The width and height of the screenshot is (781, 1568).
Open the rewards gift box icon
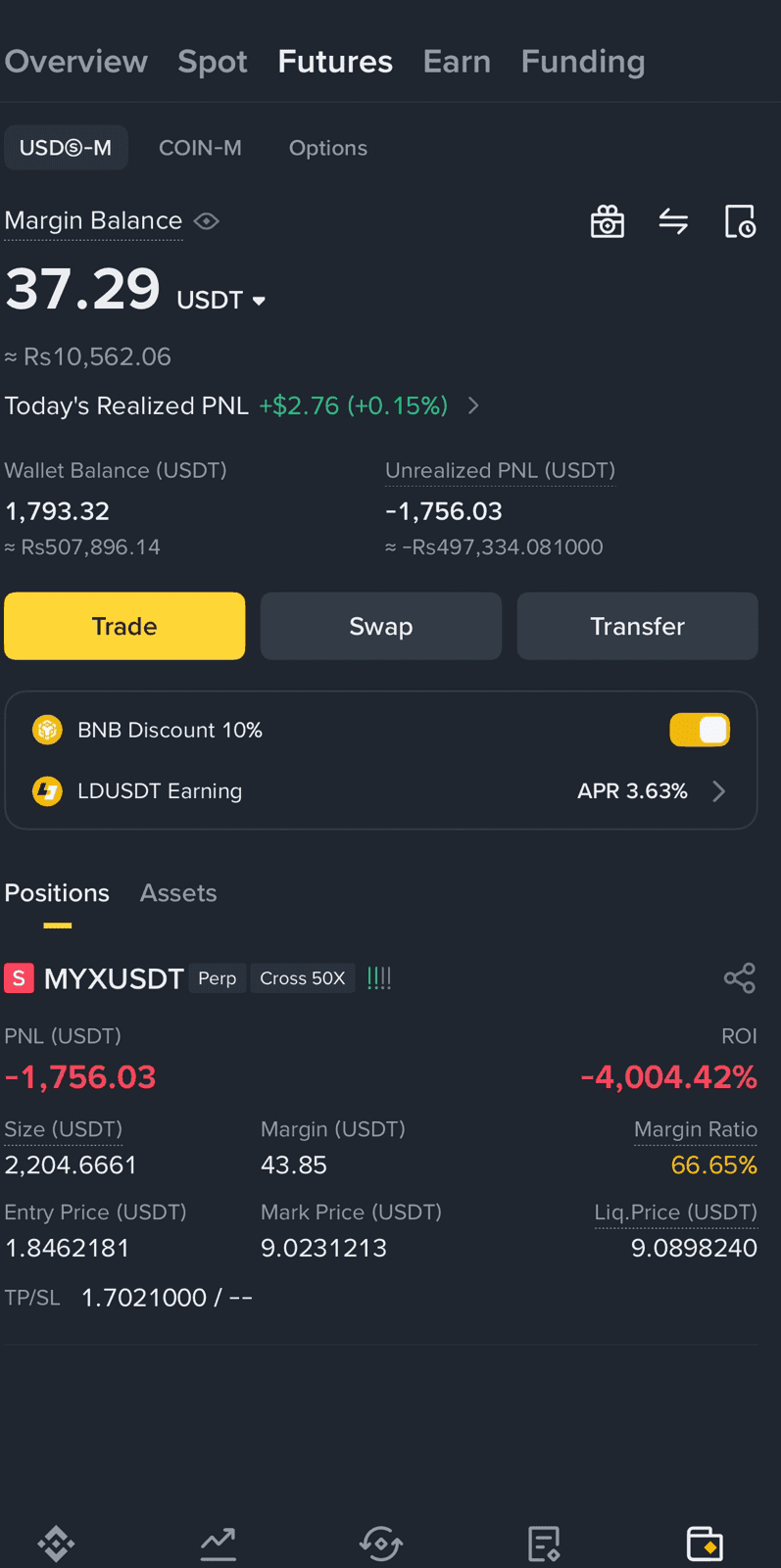pyautogui.click(x=608, y=222)
